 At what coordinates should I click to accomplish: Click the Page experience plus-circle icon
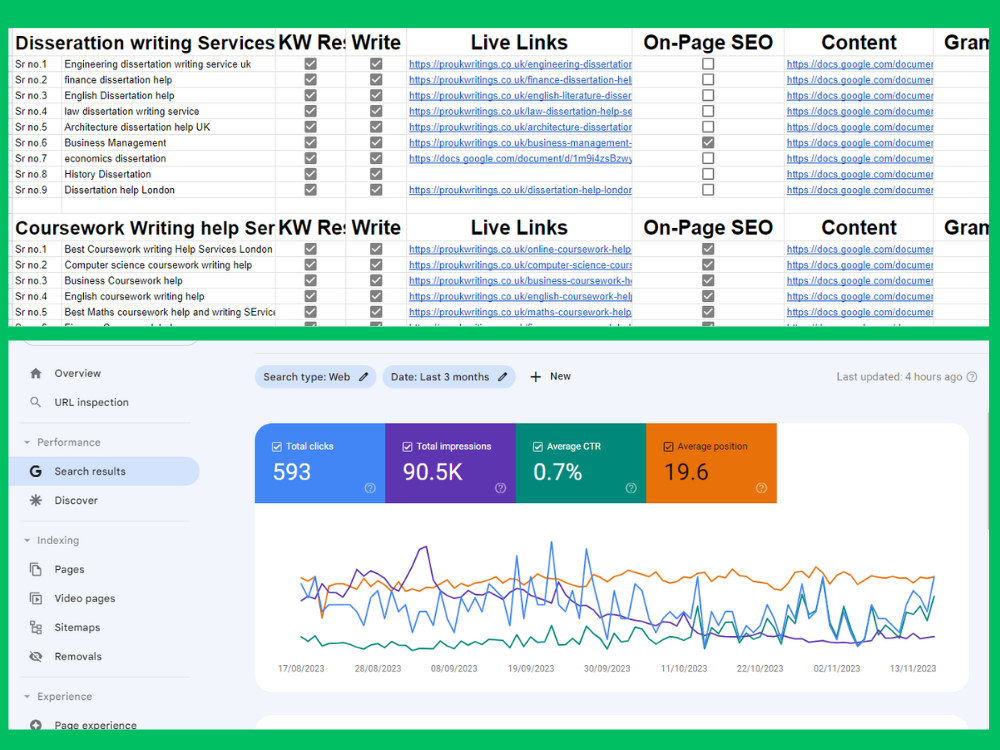pos(36,725)
